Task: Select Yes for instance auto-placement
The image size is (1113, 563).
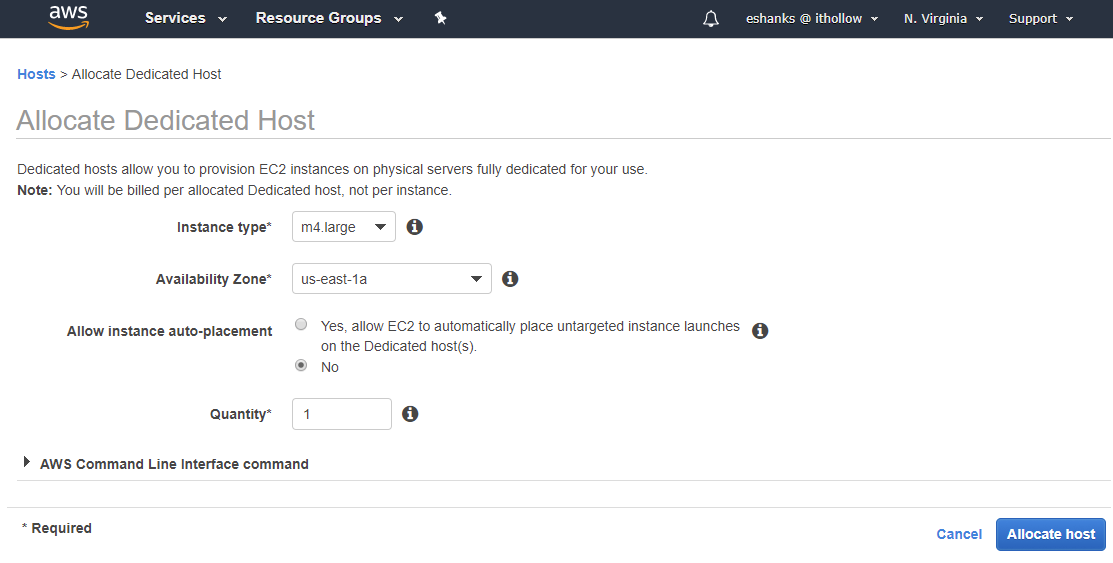Action: click(x=301, y=325)
